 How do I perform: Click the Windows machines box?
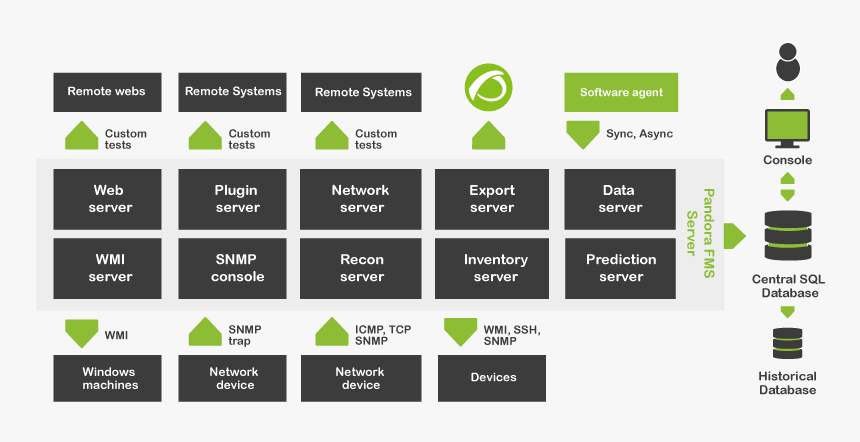tap(108, 378)
